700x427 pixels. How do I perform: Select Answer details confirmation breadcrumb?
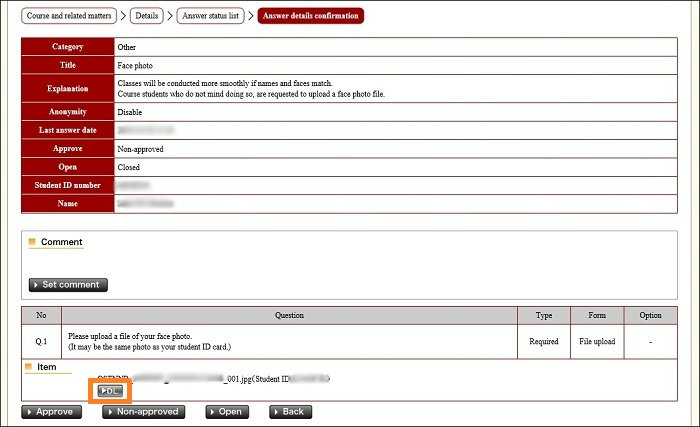[x=310, y=15]
